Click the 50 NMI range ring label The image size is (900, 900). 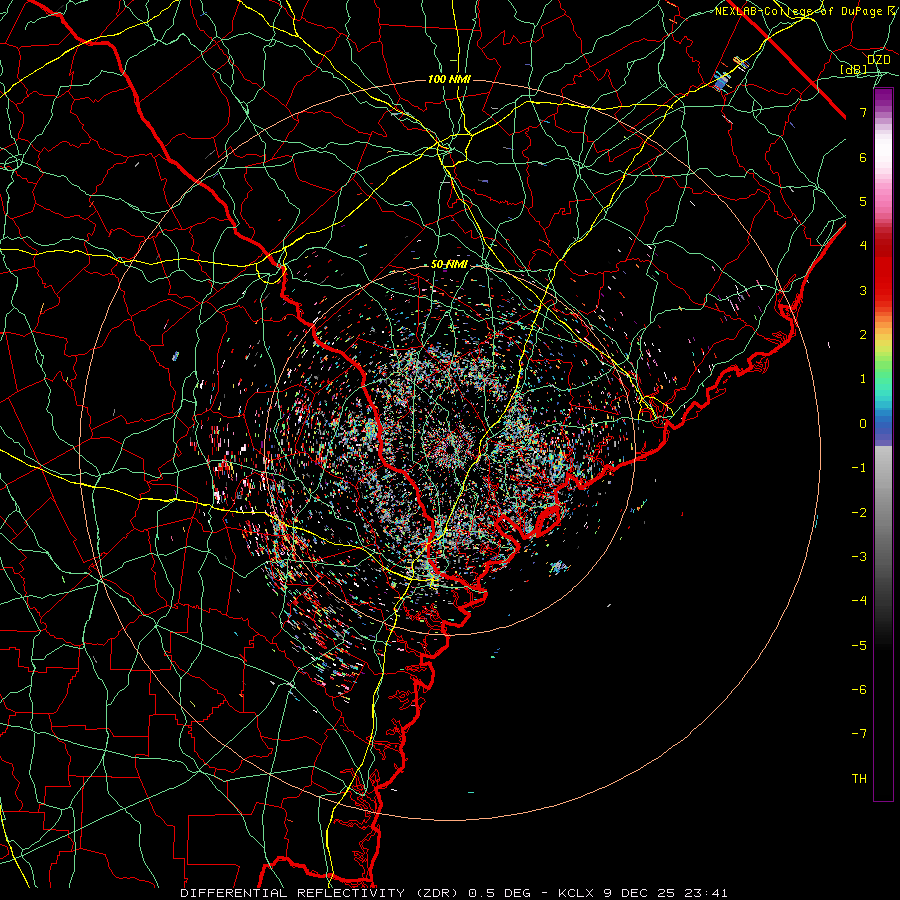pos(449,265)
